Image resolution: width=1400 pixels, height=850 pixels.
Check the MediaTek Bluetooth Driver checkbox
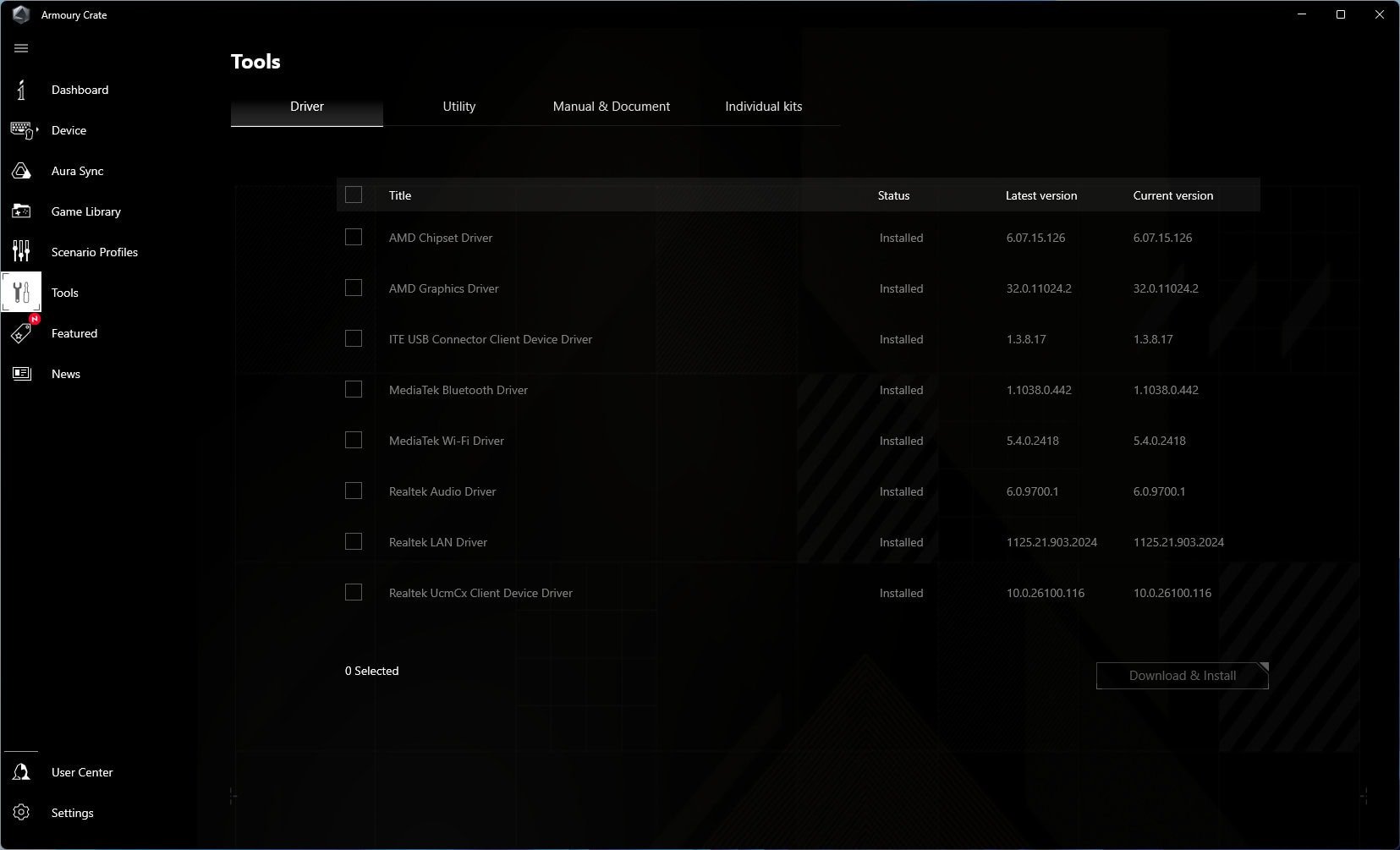click(x=354, y=389)
